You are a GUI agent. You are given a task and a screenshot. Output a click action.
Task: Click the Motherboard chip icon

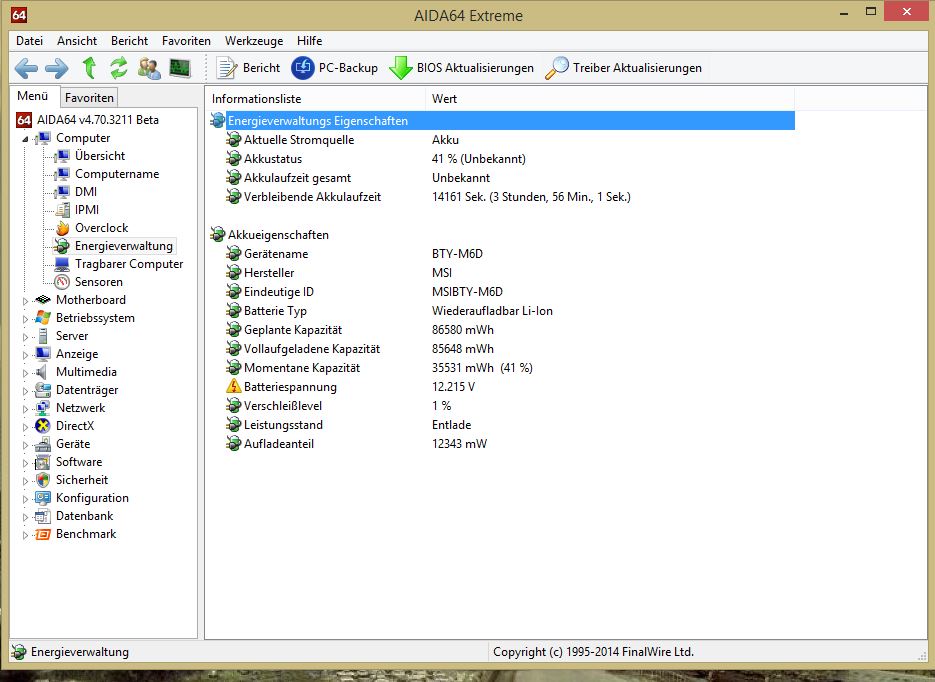[x=42, y=300]
